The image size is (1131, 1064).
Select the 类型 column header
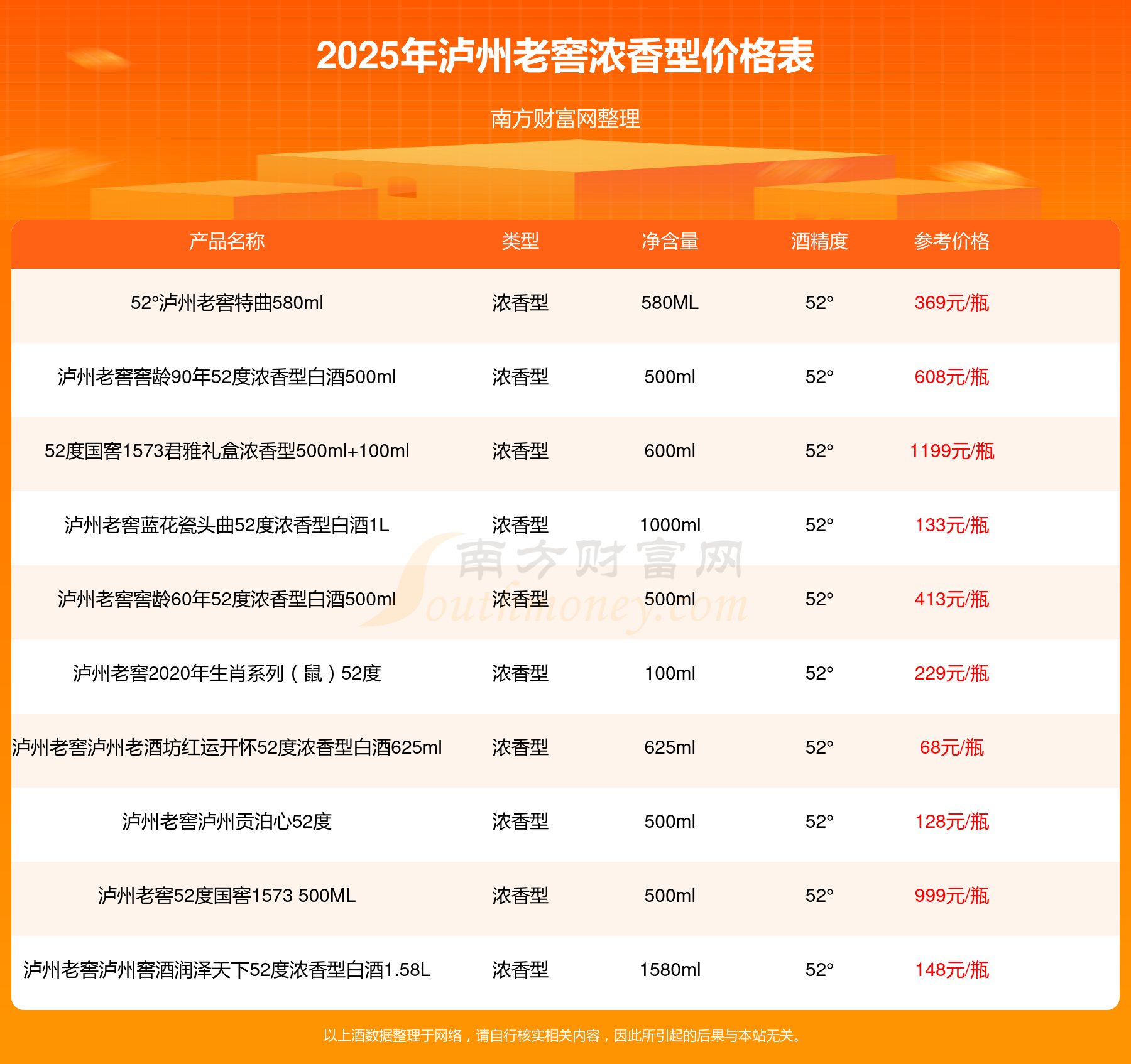520,241
